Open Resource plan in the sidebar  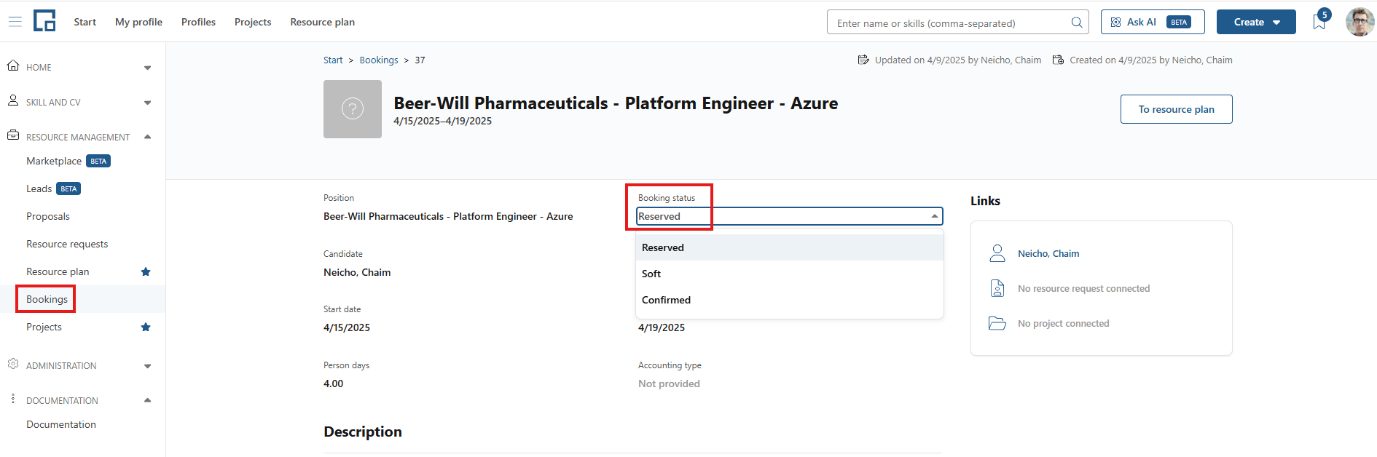click(58, 272)
